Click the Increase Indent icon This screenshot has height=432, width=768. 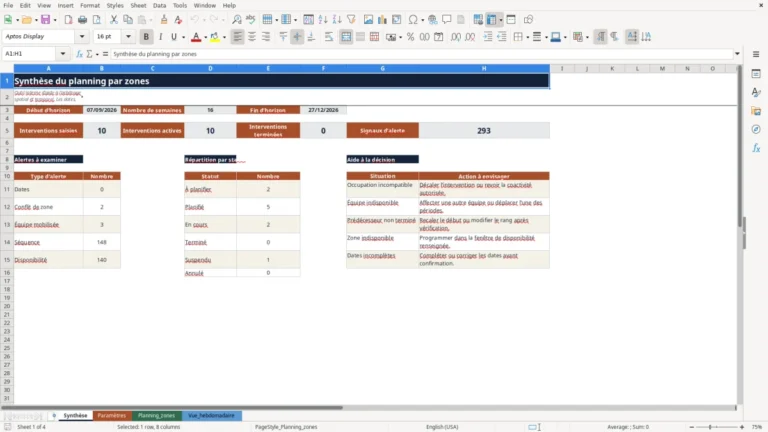point(488,37)
